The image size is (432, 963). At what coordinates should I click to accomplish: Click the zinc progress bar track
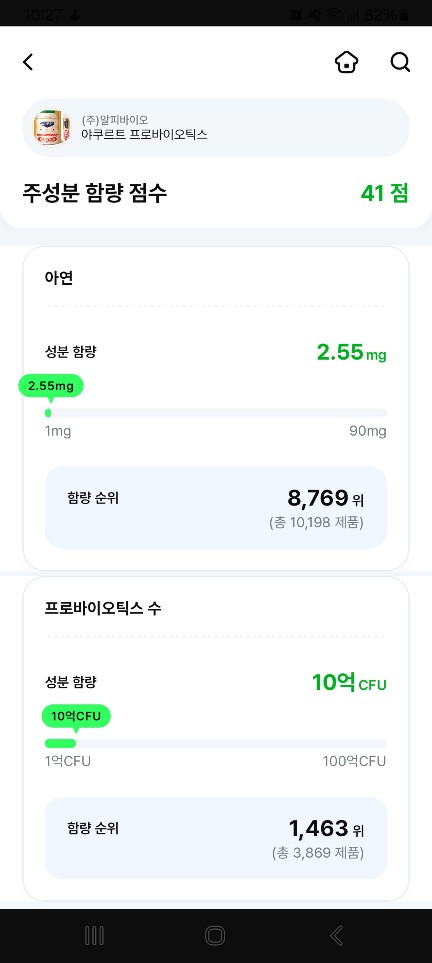pyautogui.click(x=216, y=413)
